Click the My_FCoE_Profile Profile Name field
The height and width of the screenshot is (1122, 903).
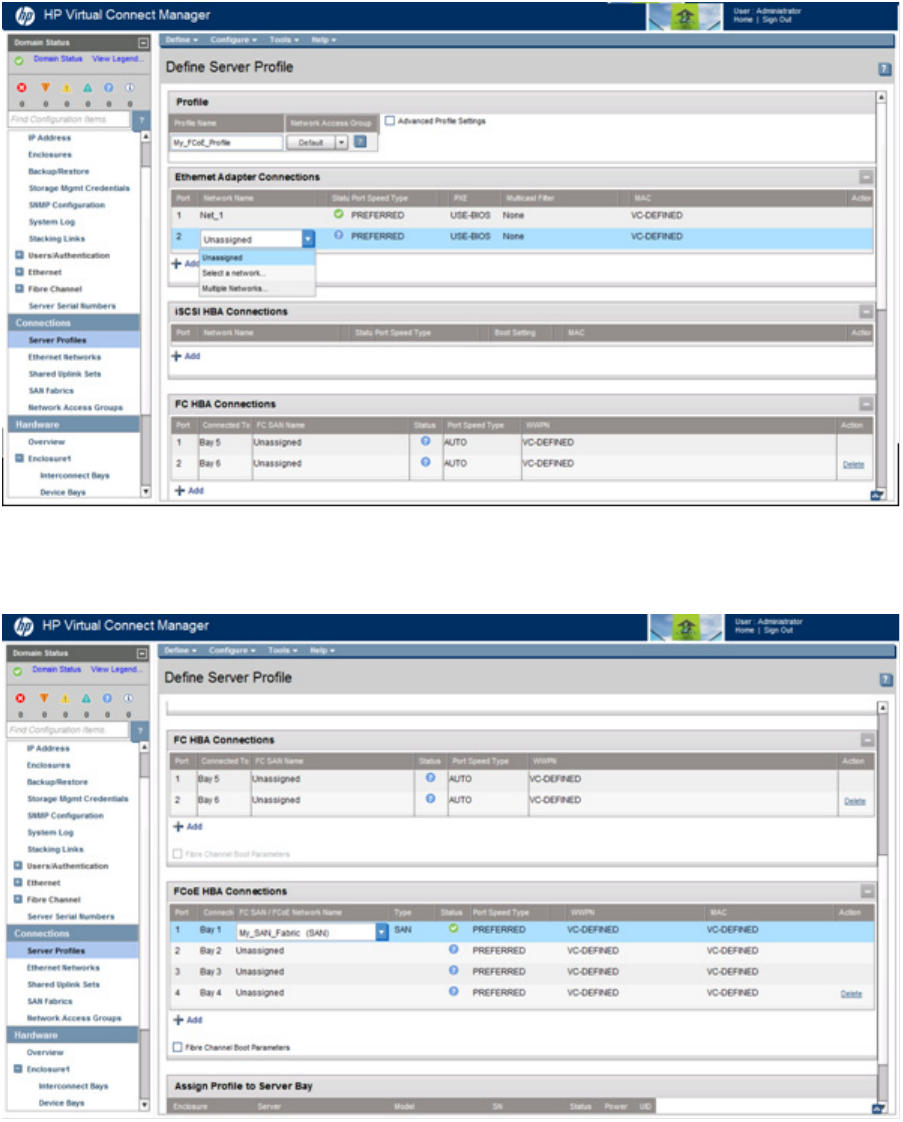pyautogui.click(x=227, y=142)
